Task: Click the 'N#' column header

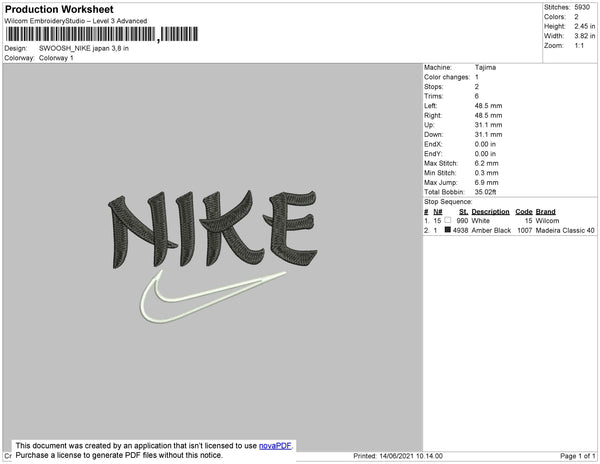Action: (x=438, y=212)
